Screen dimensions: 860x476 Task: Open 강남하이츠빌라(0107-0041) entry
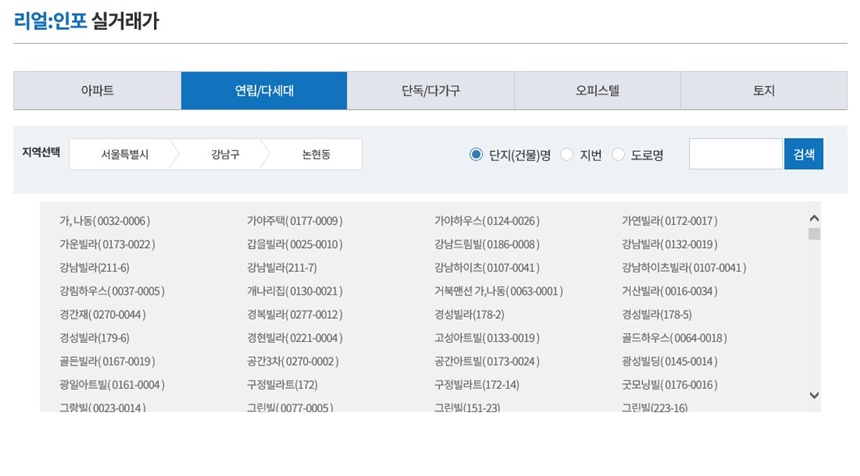(684, 268)
